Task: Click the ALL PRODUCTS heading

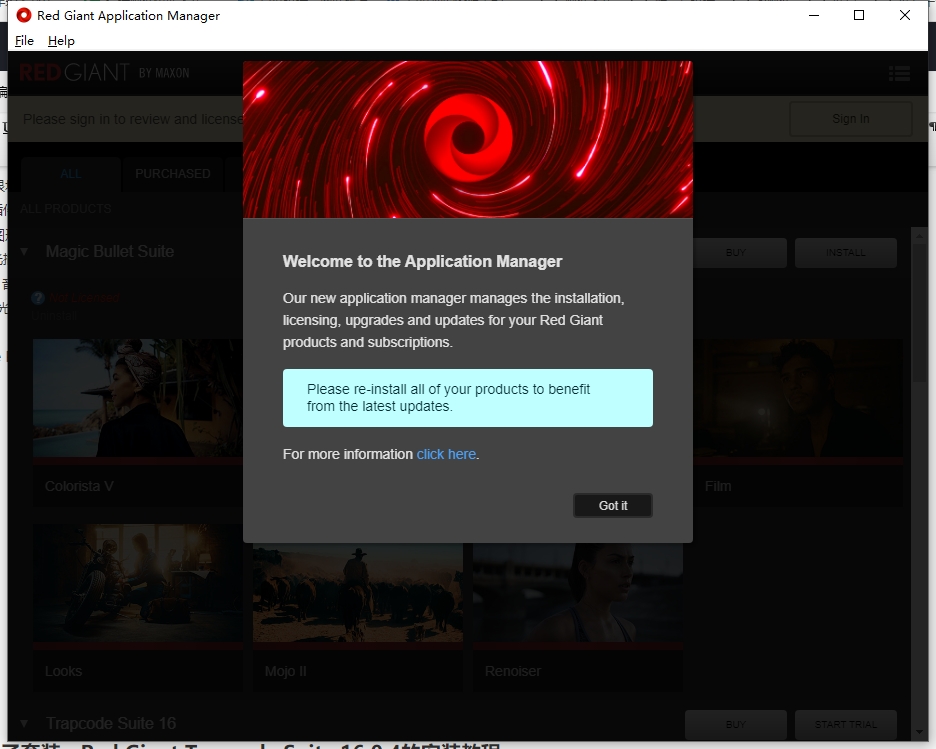Action: tap(66, 209)
